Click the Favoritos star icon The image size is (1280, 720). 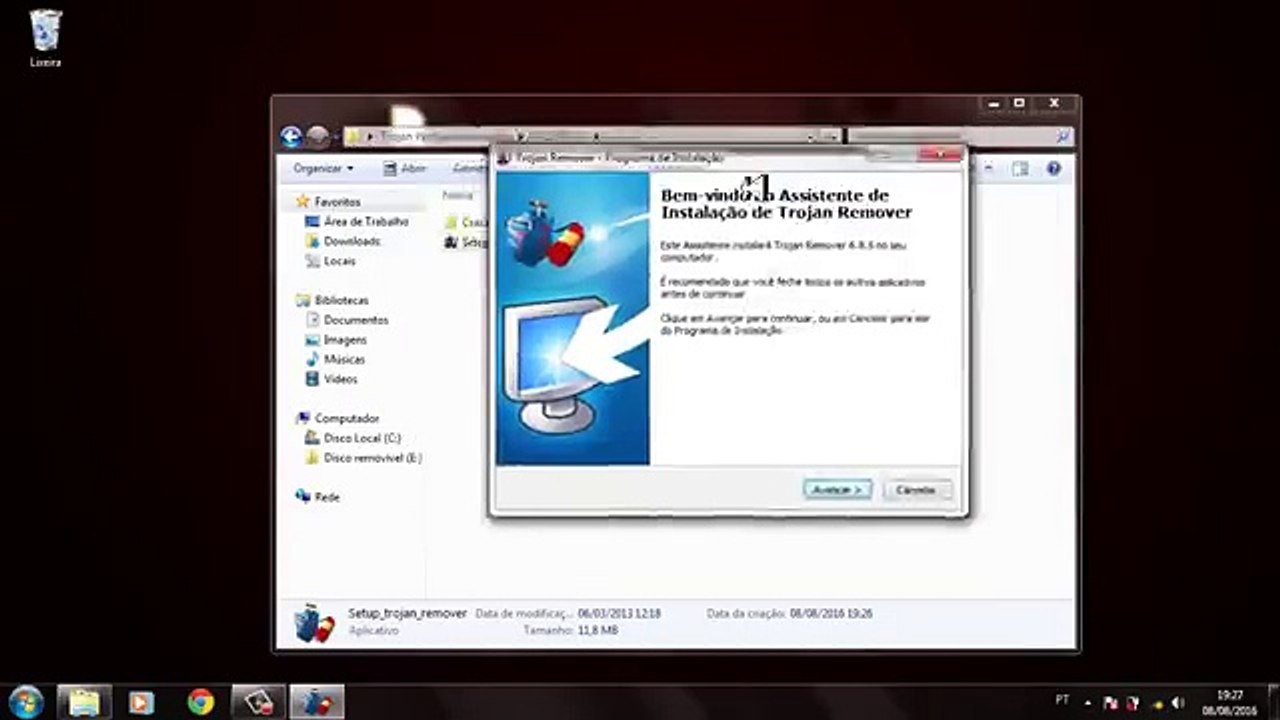click(x=303, y=202)
